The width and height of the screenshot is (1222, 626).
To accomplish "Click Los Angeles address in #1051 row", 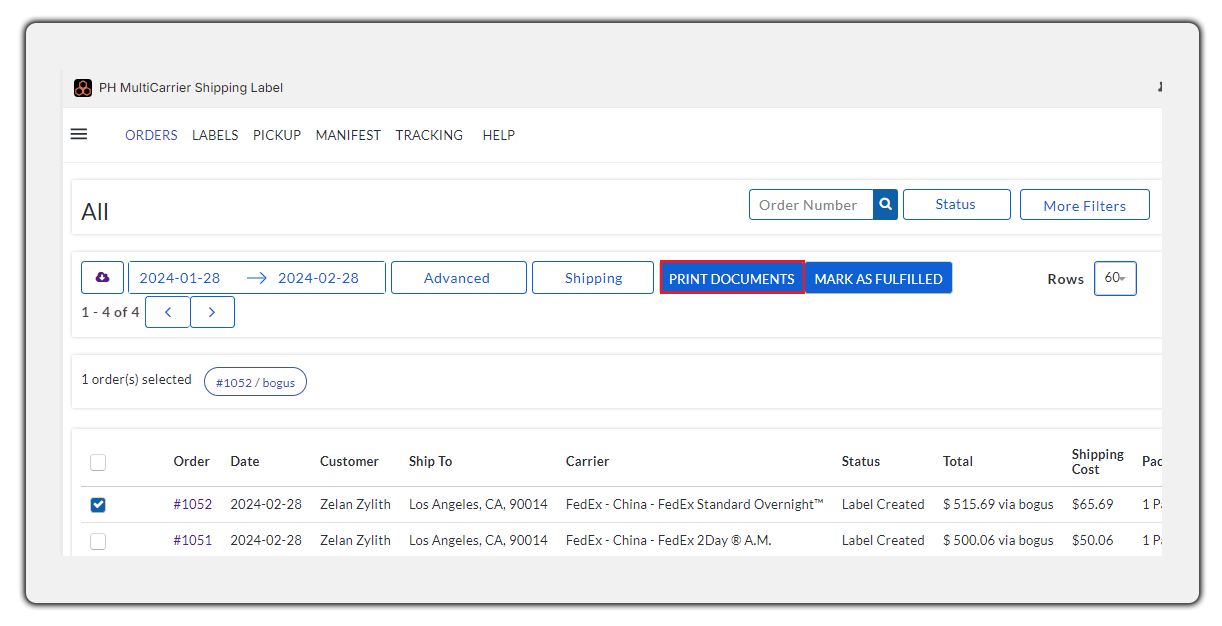I will click(478, 540).
